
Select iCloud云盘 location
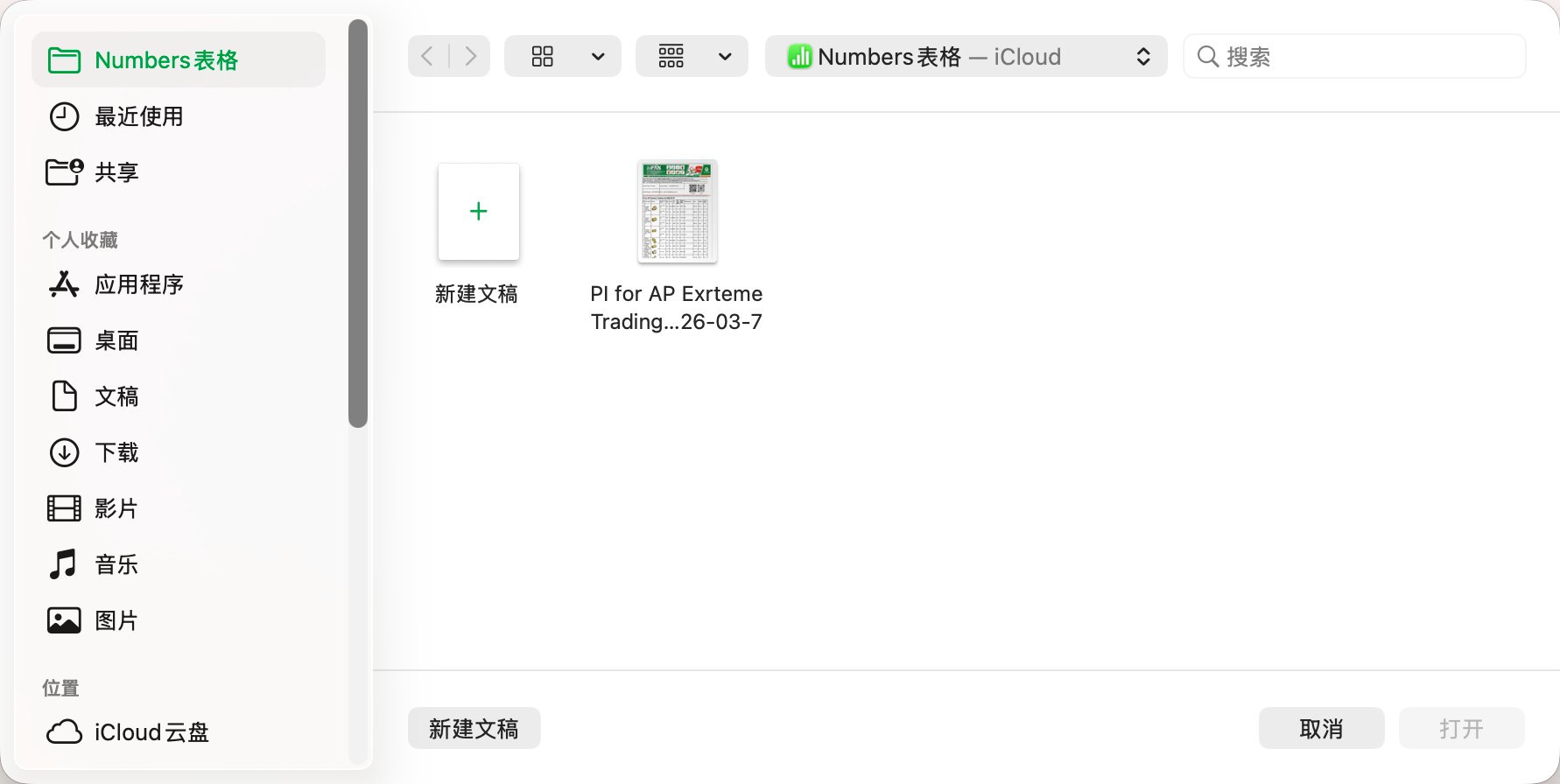tap(151, 731)
